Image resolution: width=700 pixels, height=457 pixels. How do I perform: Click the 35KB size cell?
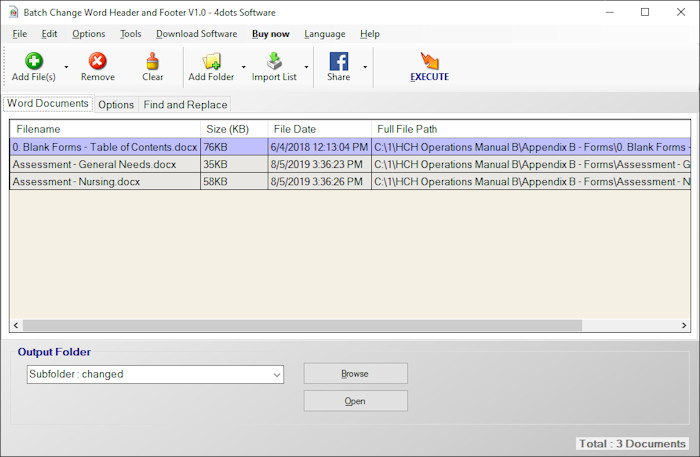(234, 164)
